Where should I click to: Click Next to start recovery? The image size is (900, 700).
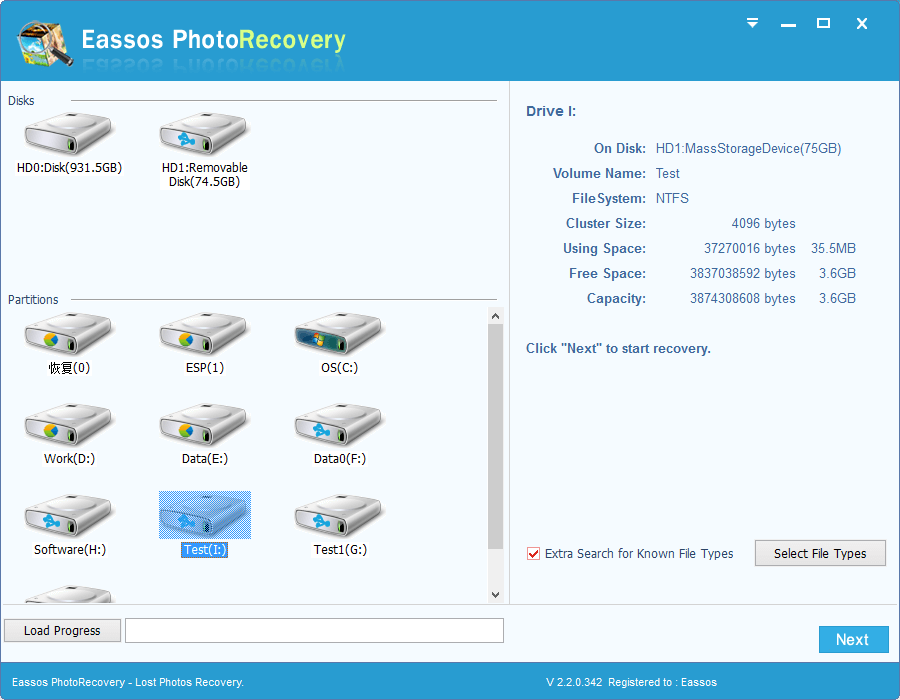click(x=854, y=639)
